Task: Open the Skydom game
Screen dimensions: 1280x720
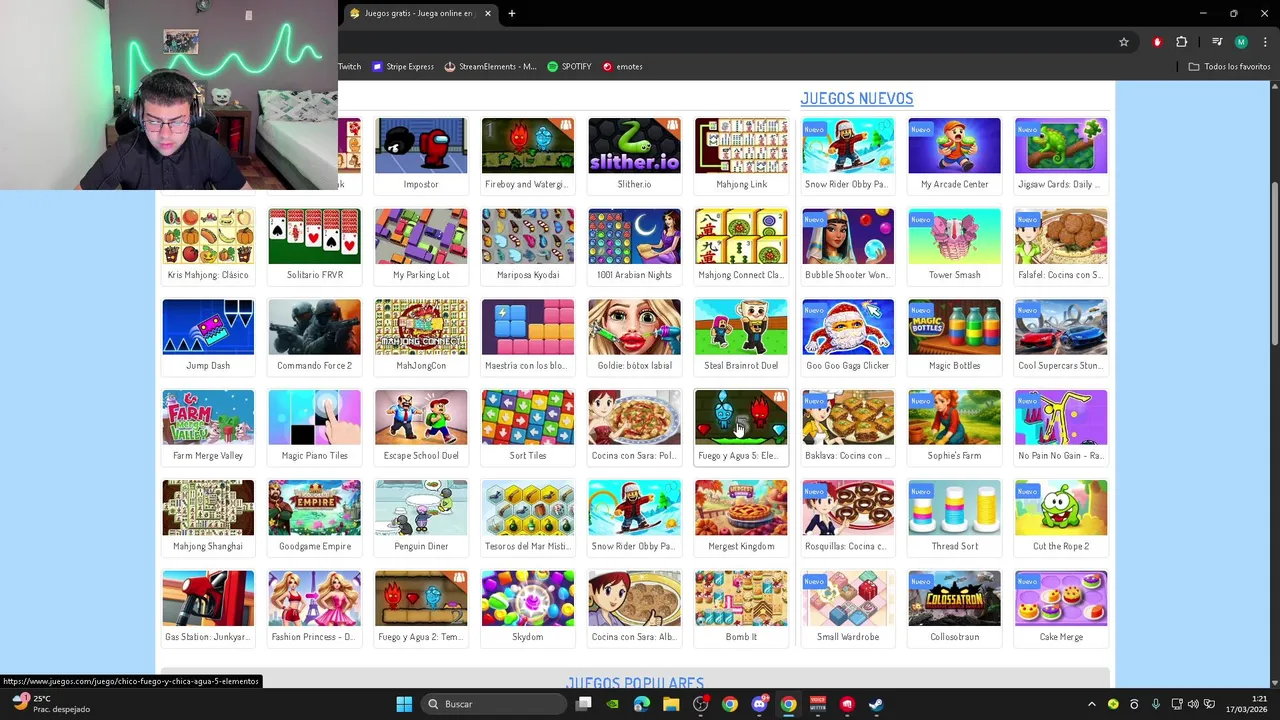Action: (528, 608)
